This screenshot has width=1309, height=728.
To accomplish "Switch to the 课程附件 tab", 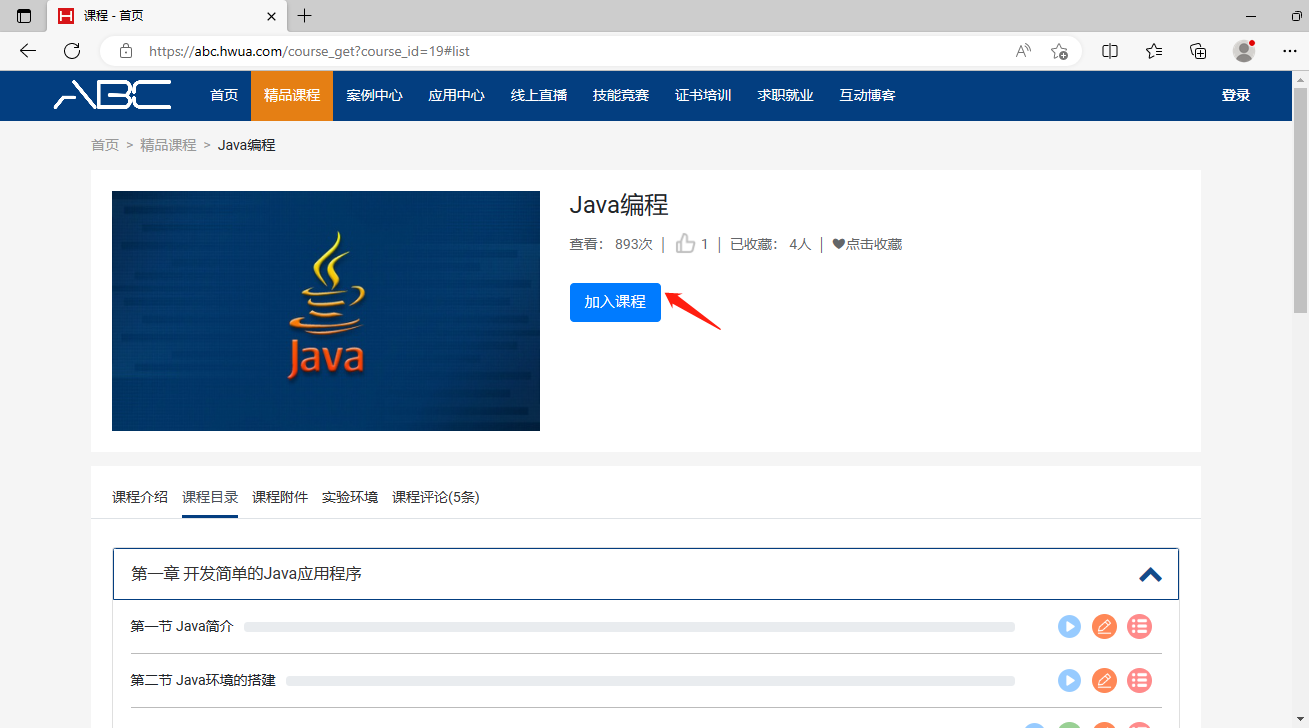I will pyautogui.click(x=280, y=497).
